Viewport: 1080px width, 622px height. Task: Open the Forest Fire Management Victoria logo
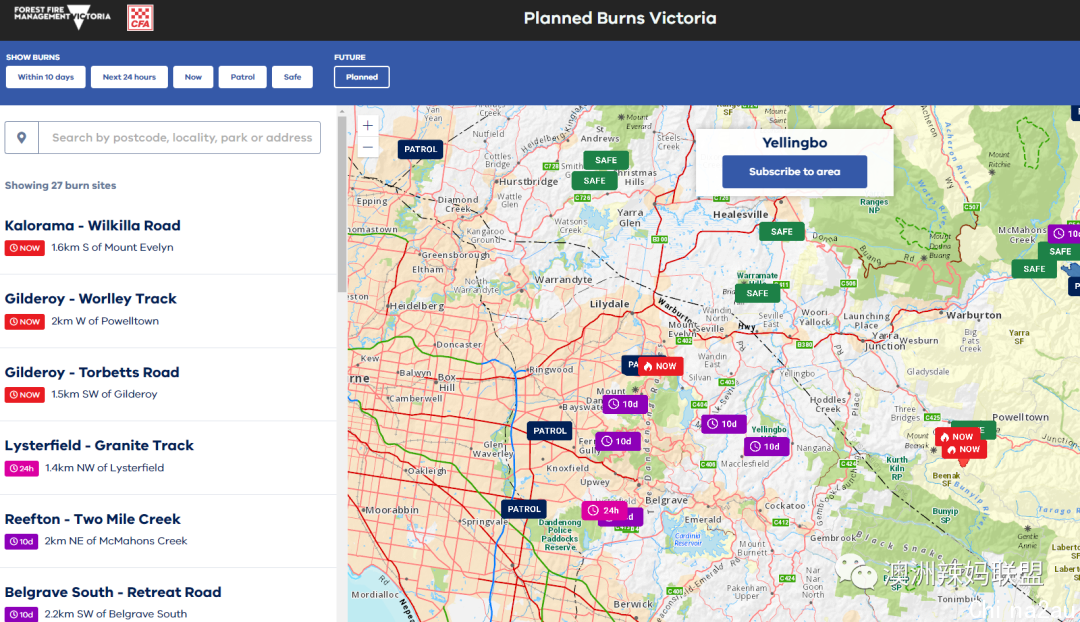coord(63,17)
